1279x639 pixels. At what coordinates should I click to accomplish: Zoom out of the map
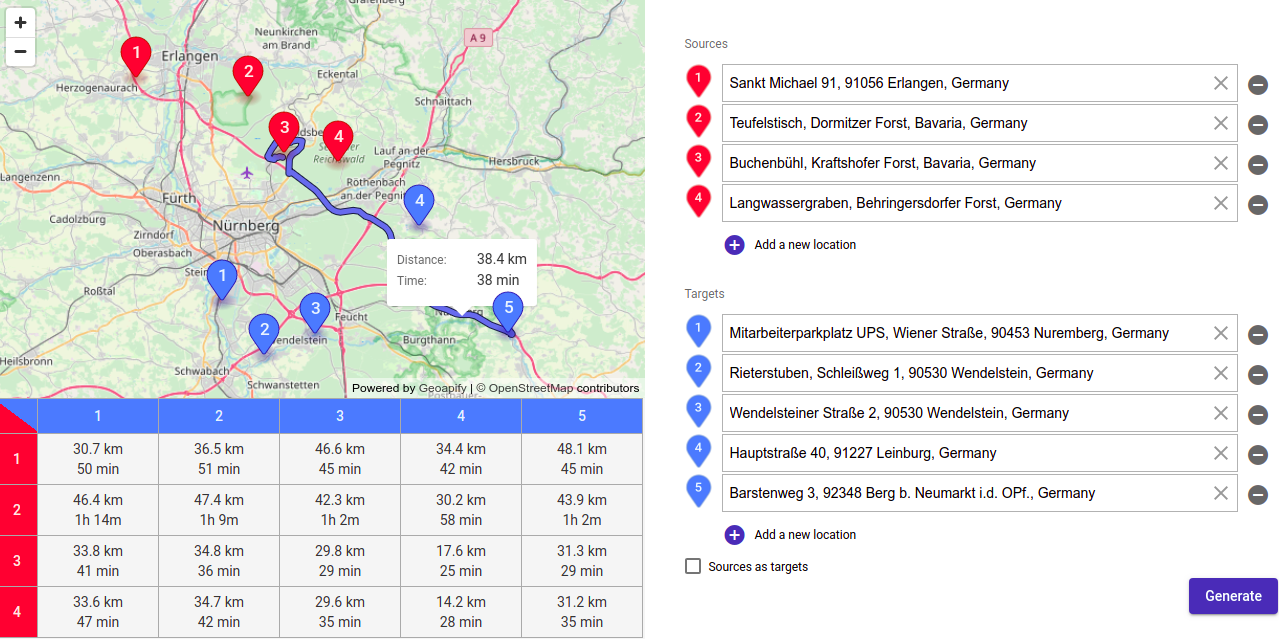pyautogui.click(x=20, y=52)
